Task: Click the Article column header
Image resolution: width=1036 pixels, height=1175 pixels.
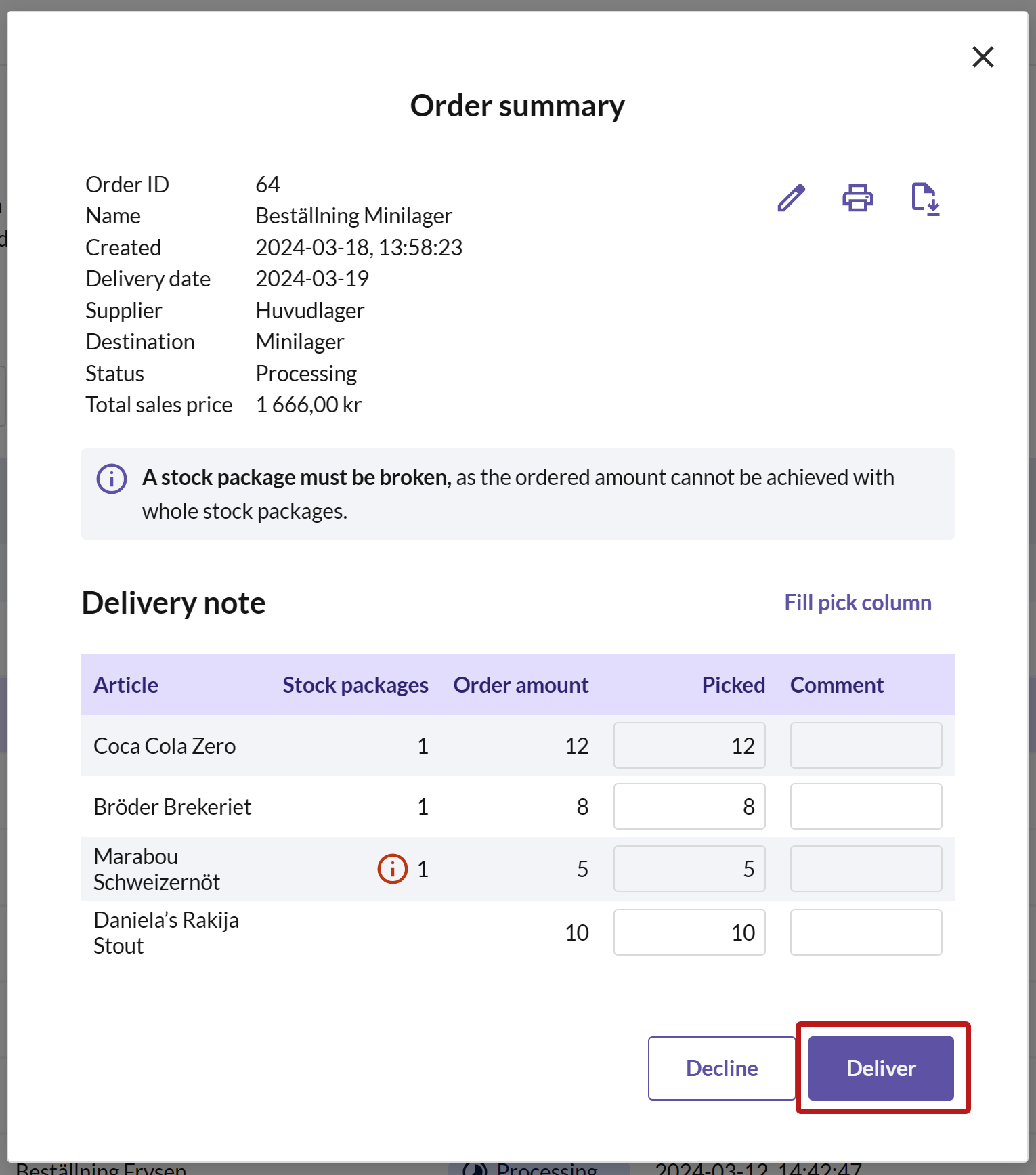Action: click(x=126, y=685)
